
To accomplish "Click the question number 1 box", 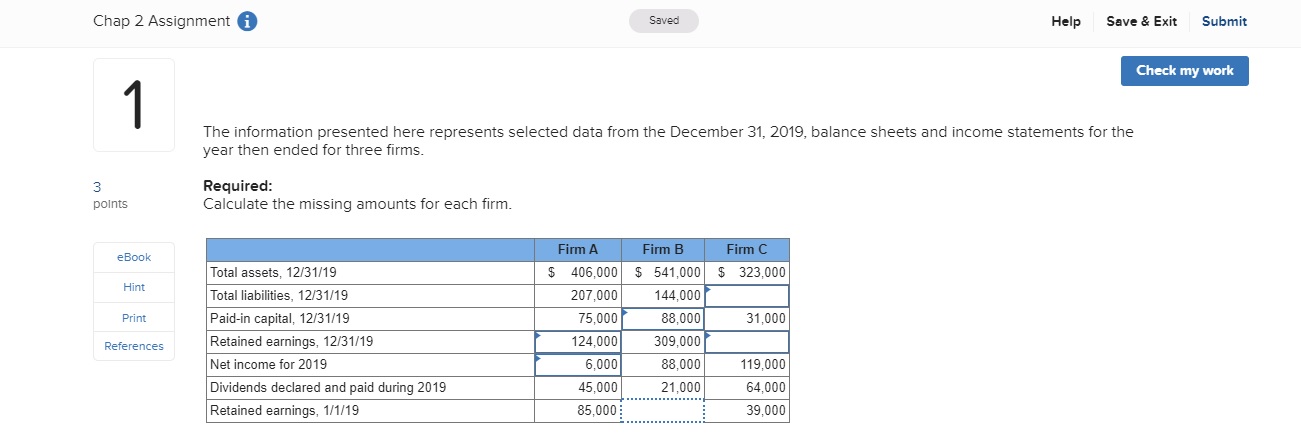I will [134, 105].
